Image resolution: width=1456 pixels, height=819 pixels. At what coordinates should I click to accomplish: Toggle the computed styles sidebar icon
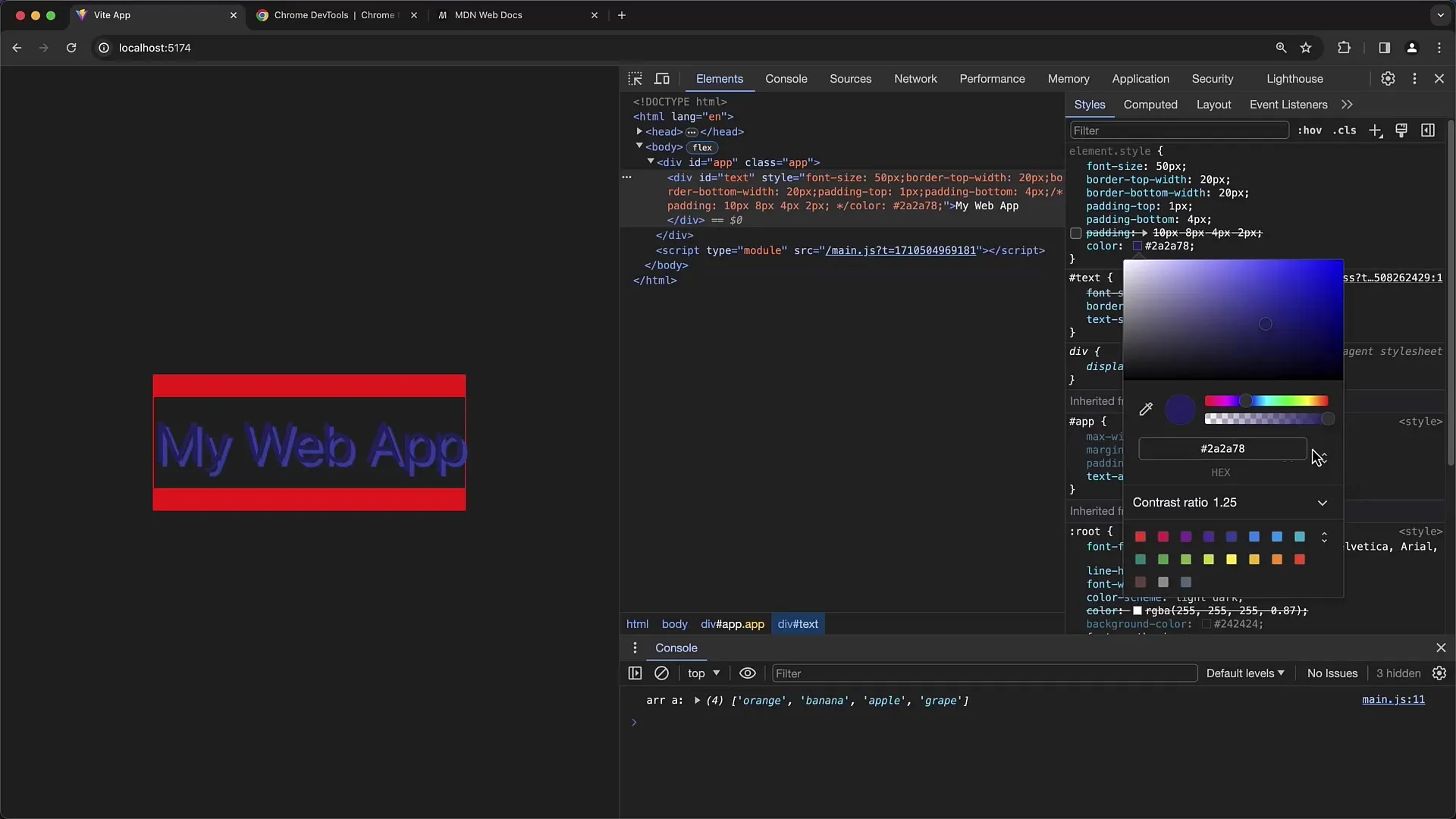(1428, 130)
